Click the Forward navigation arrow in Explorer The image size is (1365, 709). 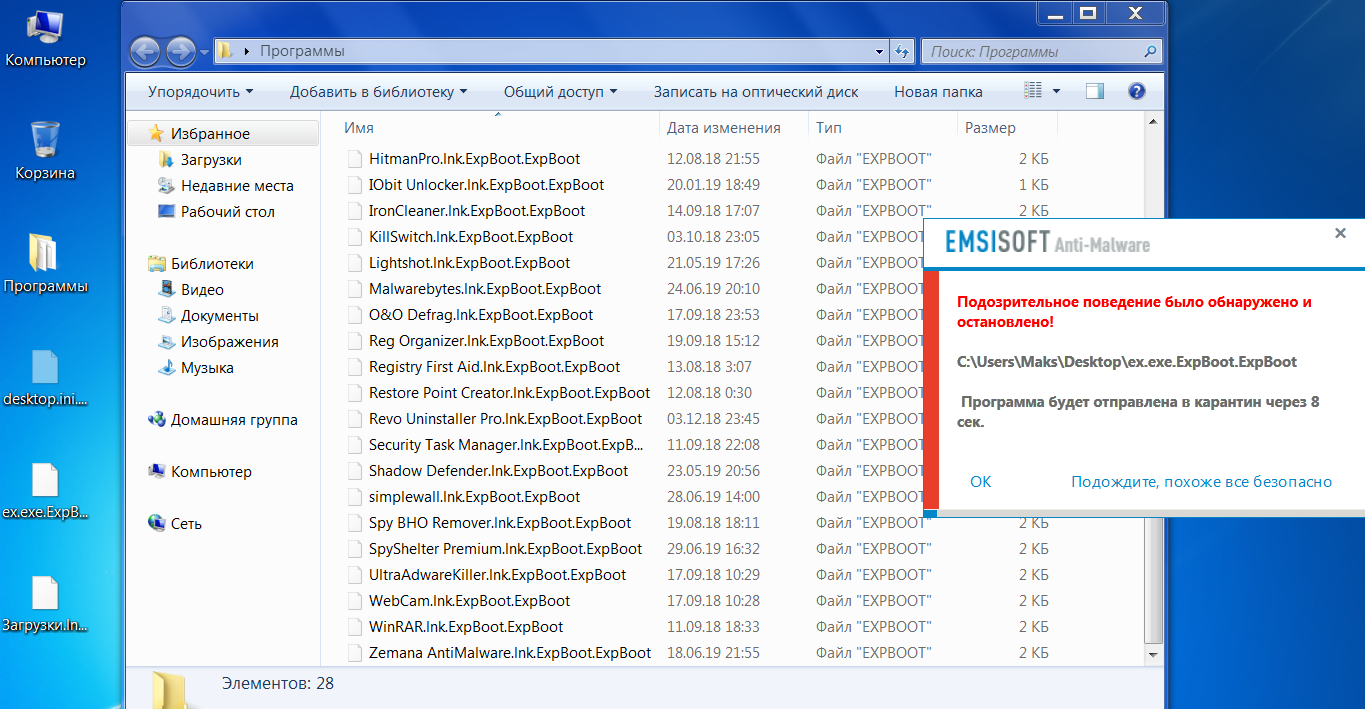(x=181, y=51)
